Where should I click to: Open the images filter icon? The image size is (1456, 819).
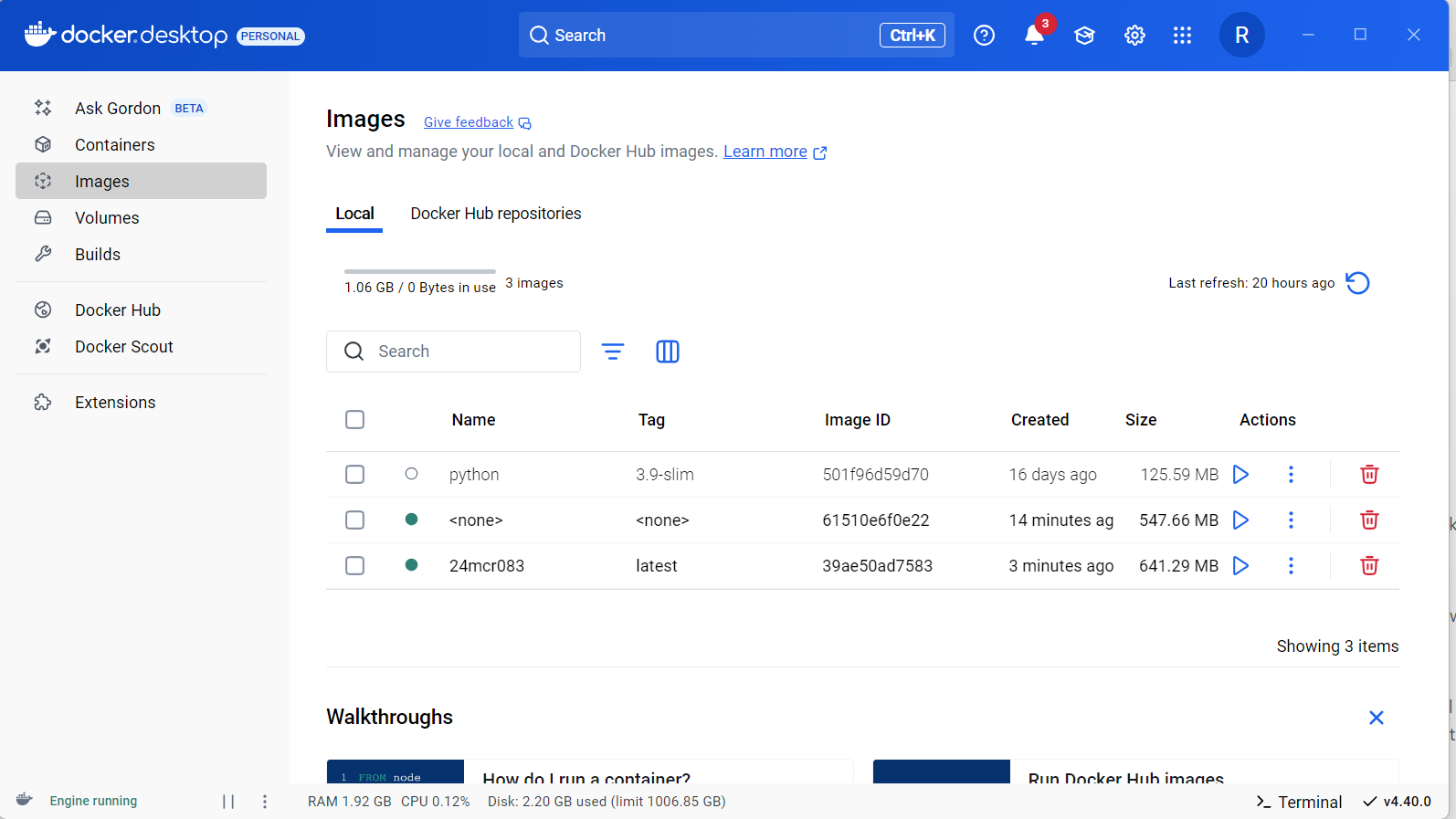(613, 352)
